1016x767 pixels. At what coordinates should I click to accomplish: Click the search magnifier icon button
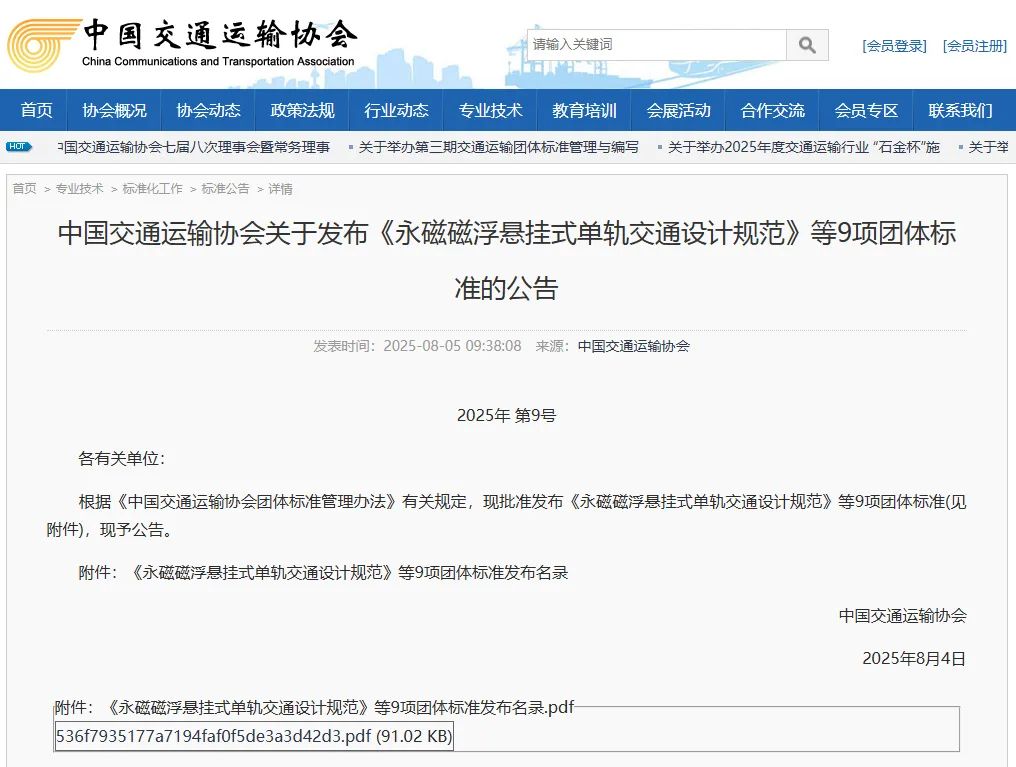[807, 45]
